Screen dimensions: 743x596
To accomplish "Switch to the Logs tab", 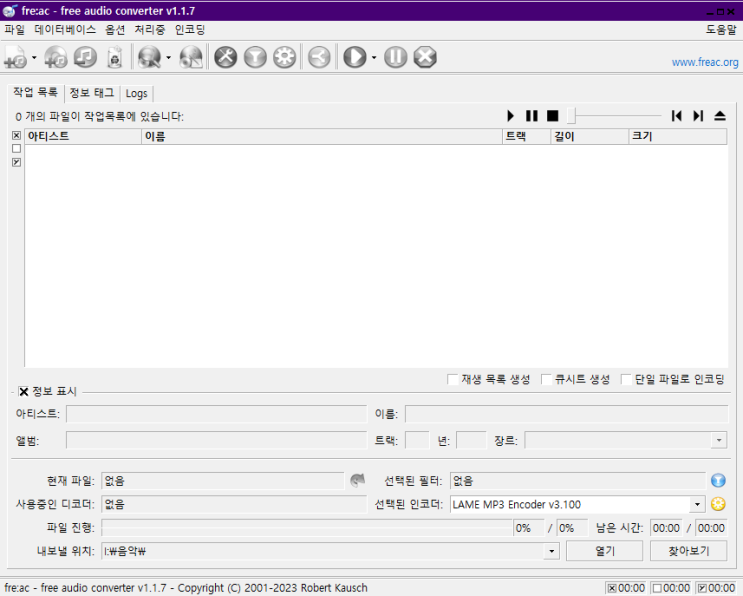I will [x=136, y=93].
